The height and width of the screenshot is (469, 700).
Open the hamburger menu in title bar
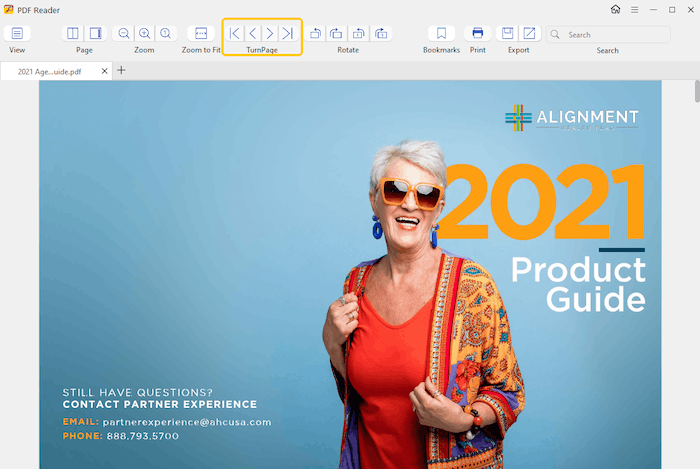pos(634,9)
